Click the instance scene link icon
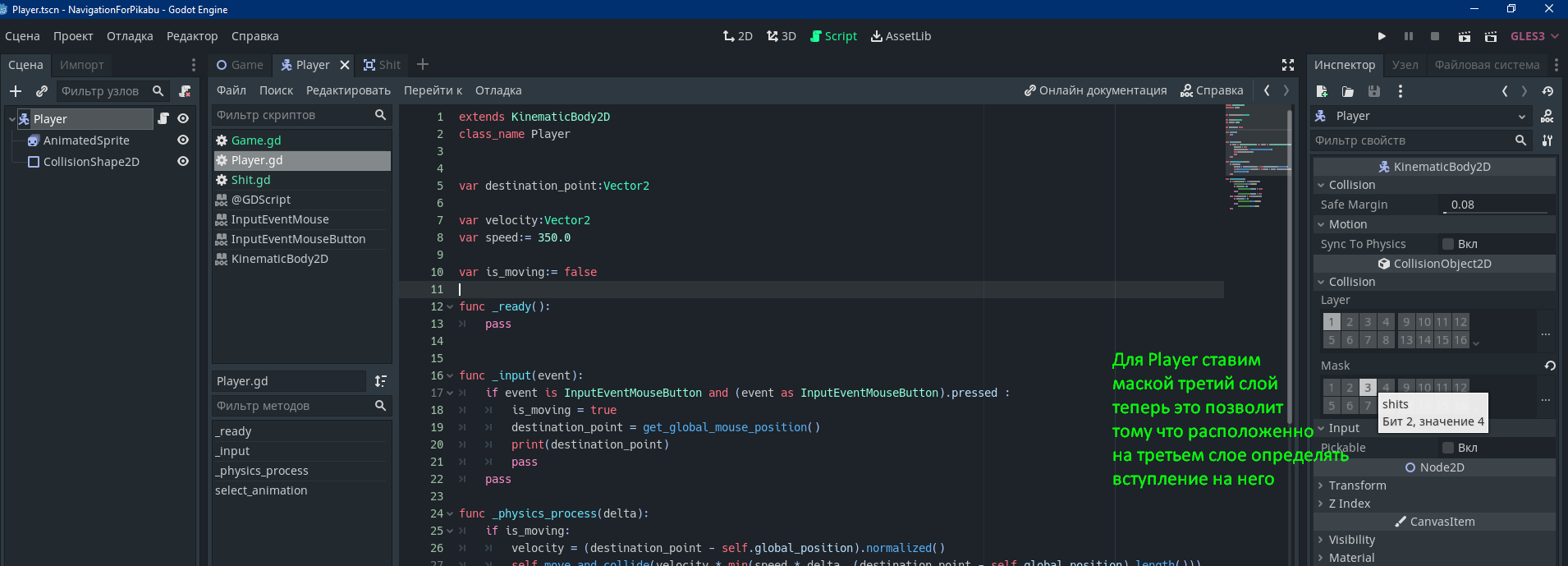1568x566 pixels. pyautogui.click(x=42, y=91)
